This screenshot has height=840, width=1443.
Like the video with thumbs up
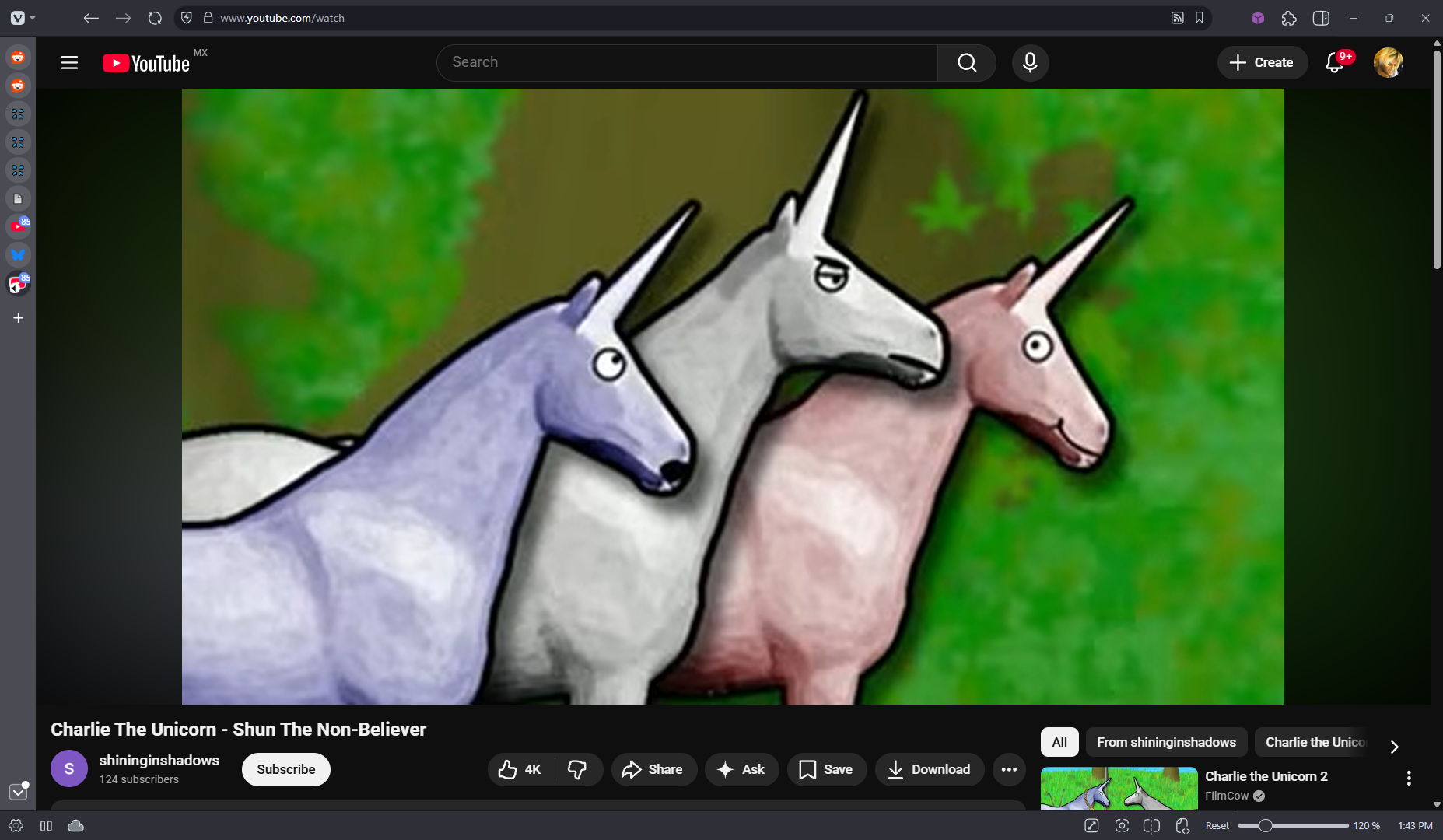point(521,769)
